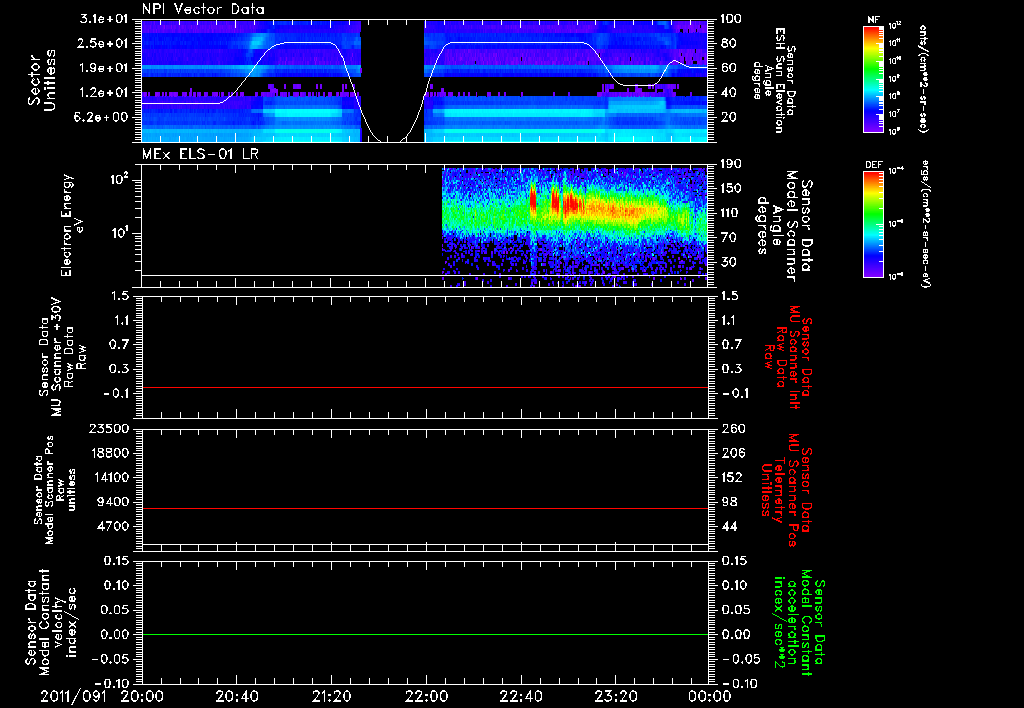Viewport: 1024px width, 708px height.
Task: Click the '21:20' time tick label
Action: click(x=332, y=696)
